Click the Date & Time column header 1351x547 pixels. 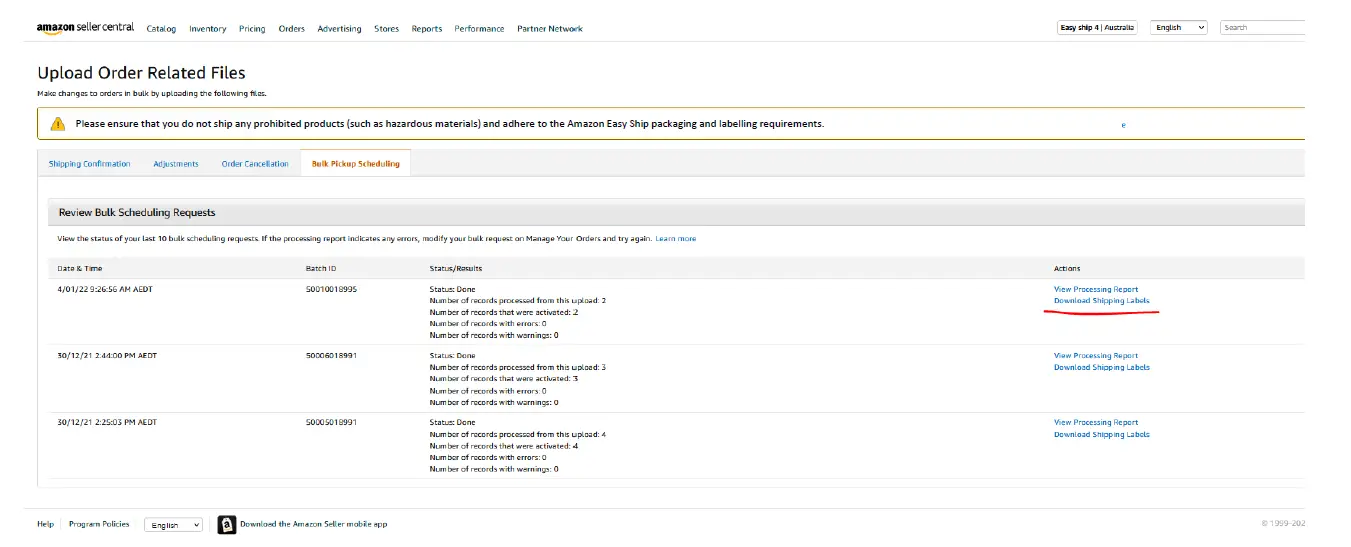[x=80, y=269]
